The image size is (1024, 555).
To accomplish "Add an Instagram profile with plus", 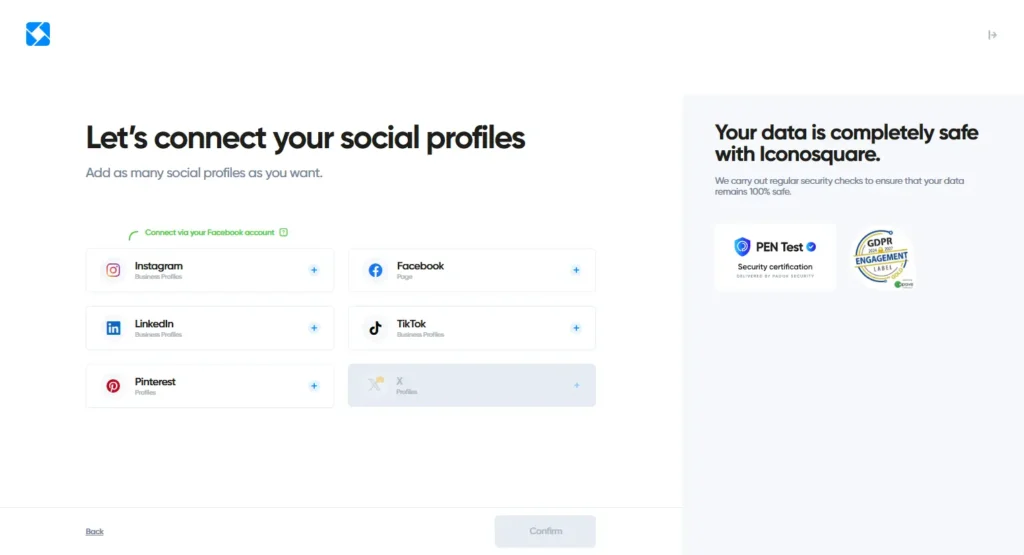I will (x=313, y=270).
